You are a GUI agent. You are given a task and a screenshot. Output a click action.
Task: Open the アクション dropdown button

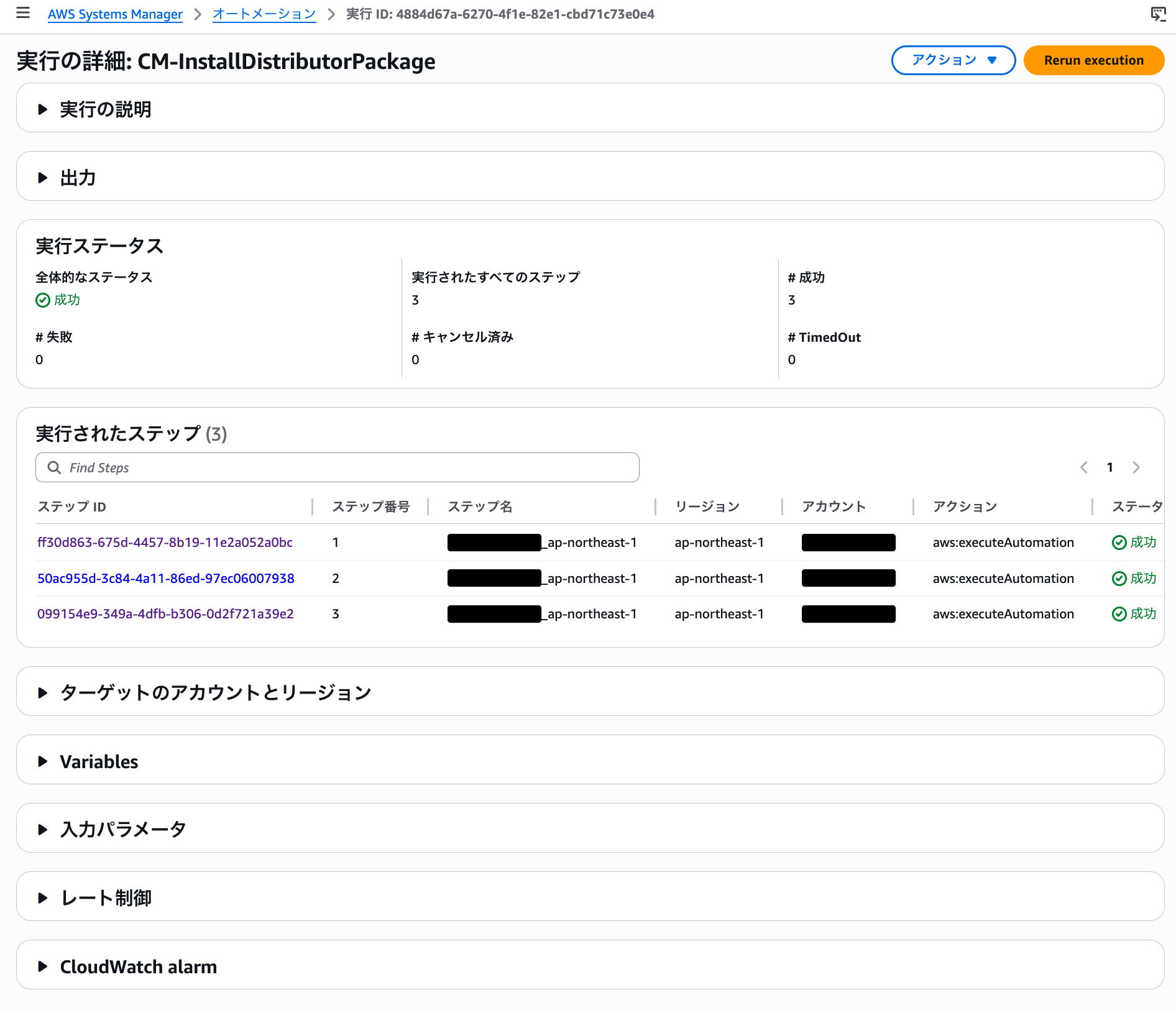click(x=953, y=60)
